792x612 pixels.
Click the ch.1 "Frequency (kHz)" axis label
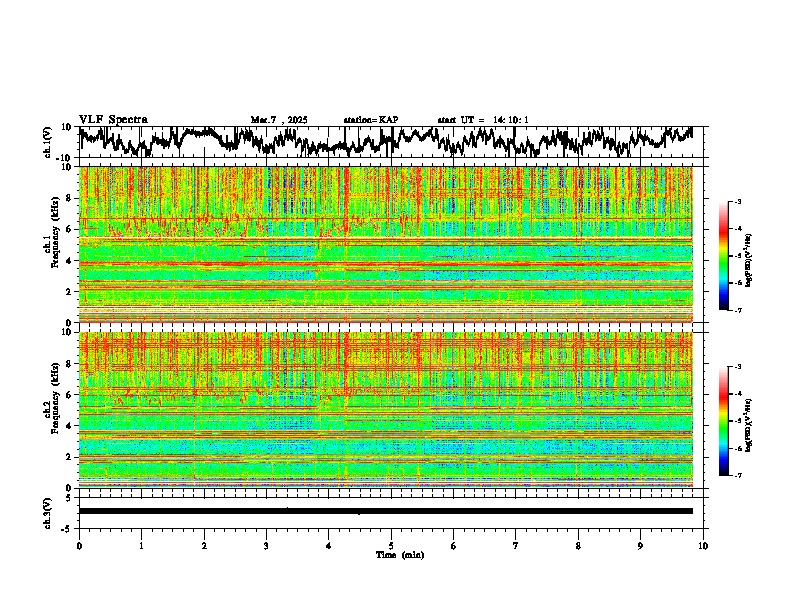[x=55, y=232]
